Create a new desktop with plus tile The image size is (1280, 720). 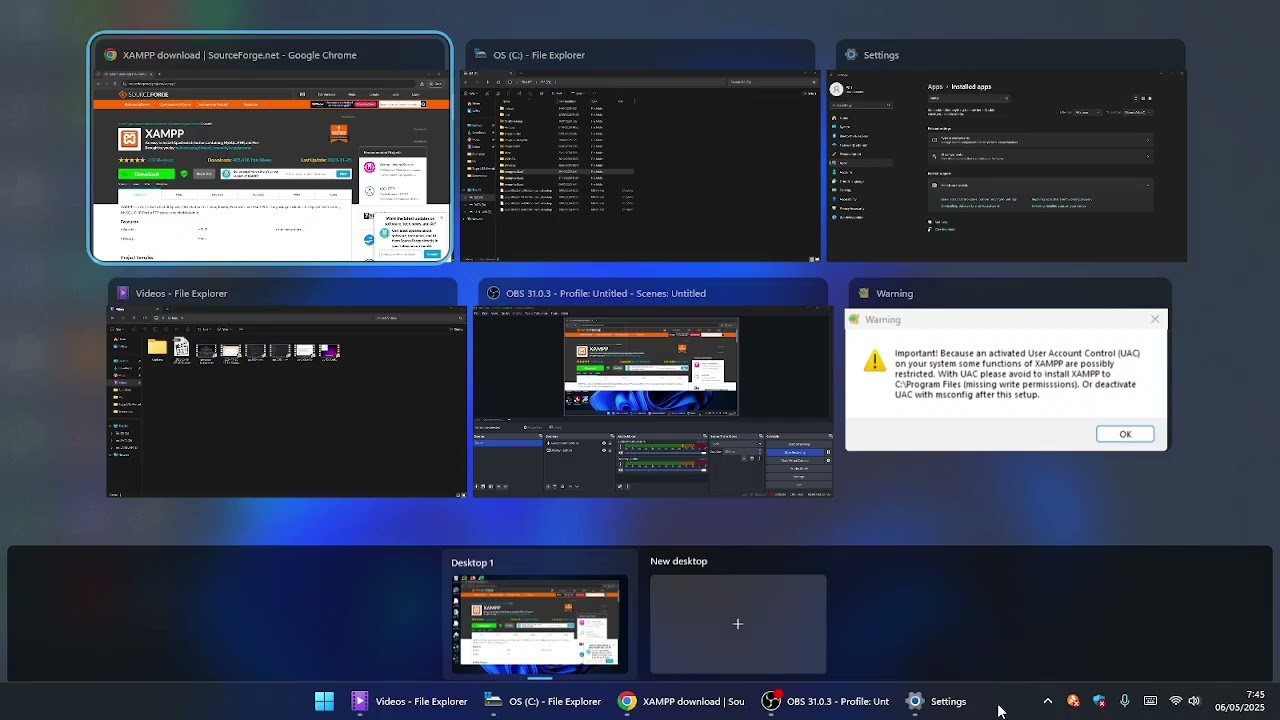[x=738, y=624]
